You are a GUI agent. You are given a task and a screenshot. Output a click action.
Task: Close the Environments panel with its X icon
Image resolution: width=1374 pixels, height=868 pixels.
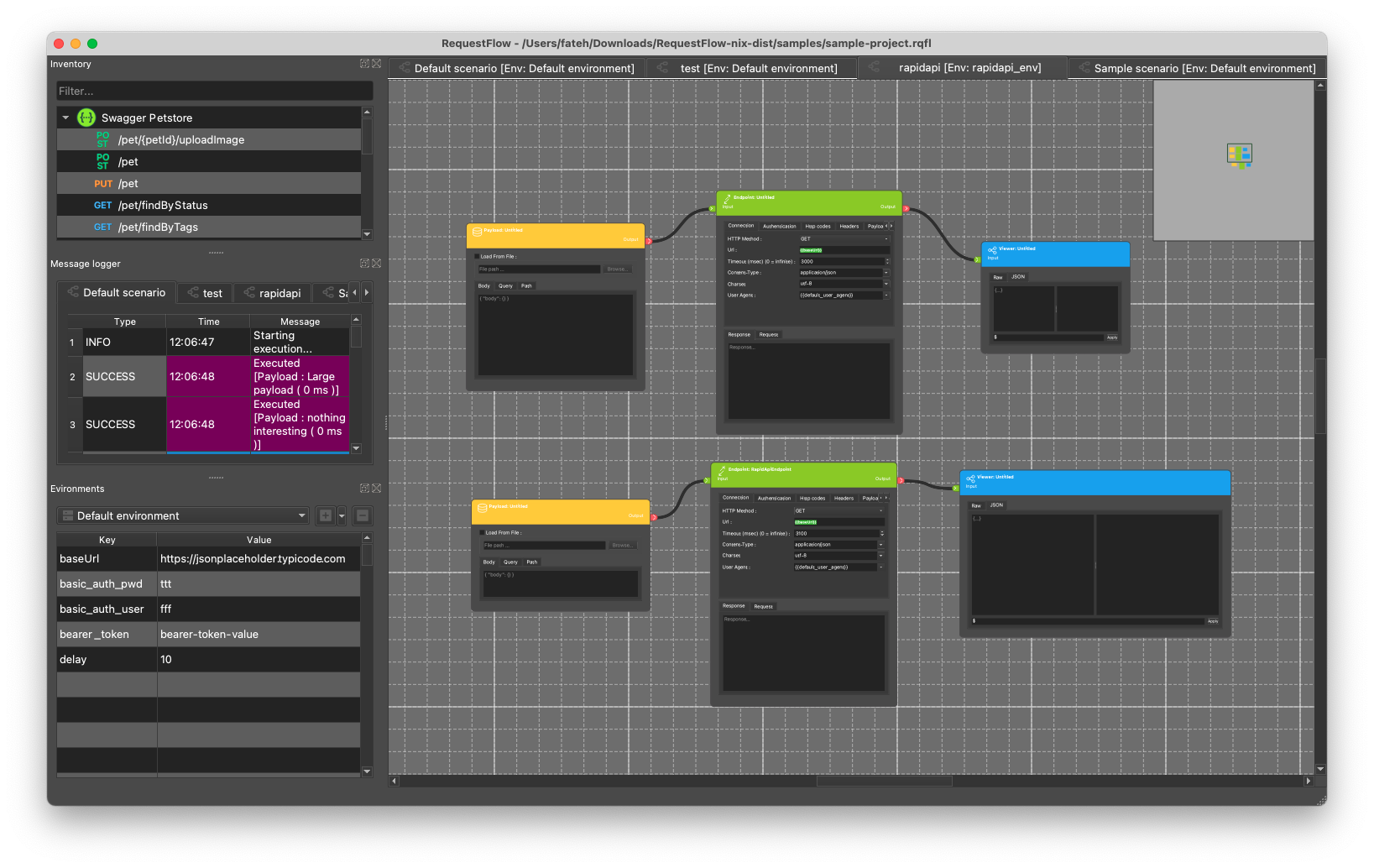(x=377, y=488)
